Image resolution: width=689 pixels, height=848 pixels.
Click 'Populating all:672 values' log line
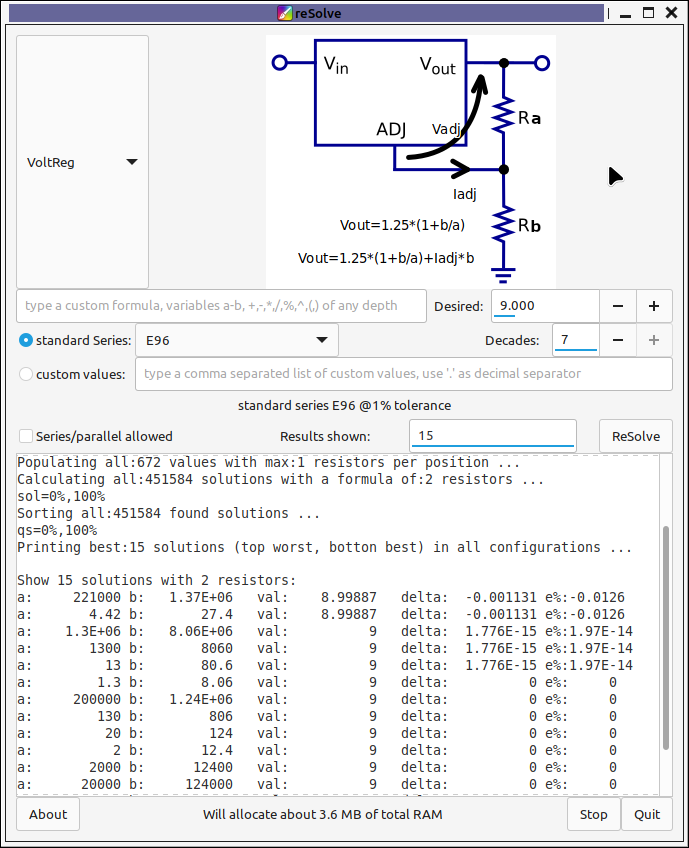(x=268, y=462)
